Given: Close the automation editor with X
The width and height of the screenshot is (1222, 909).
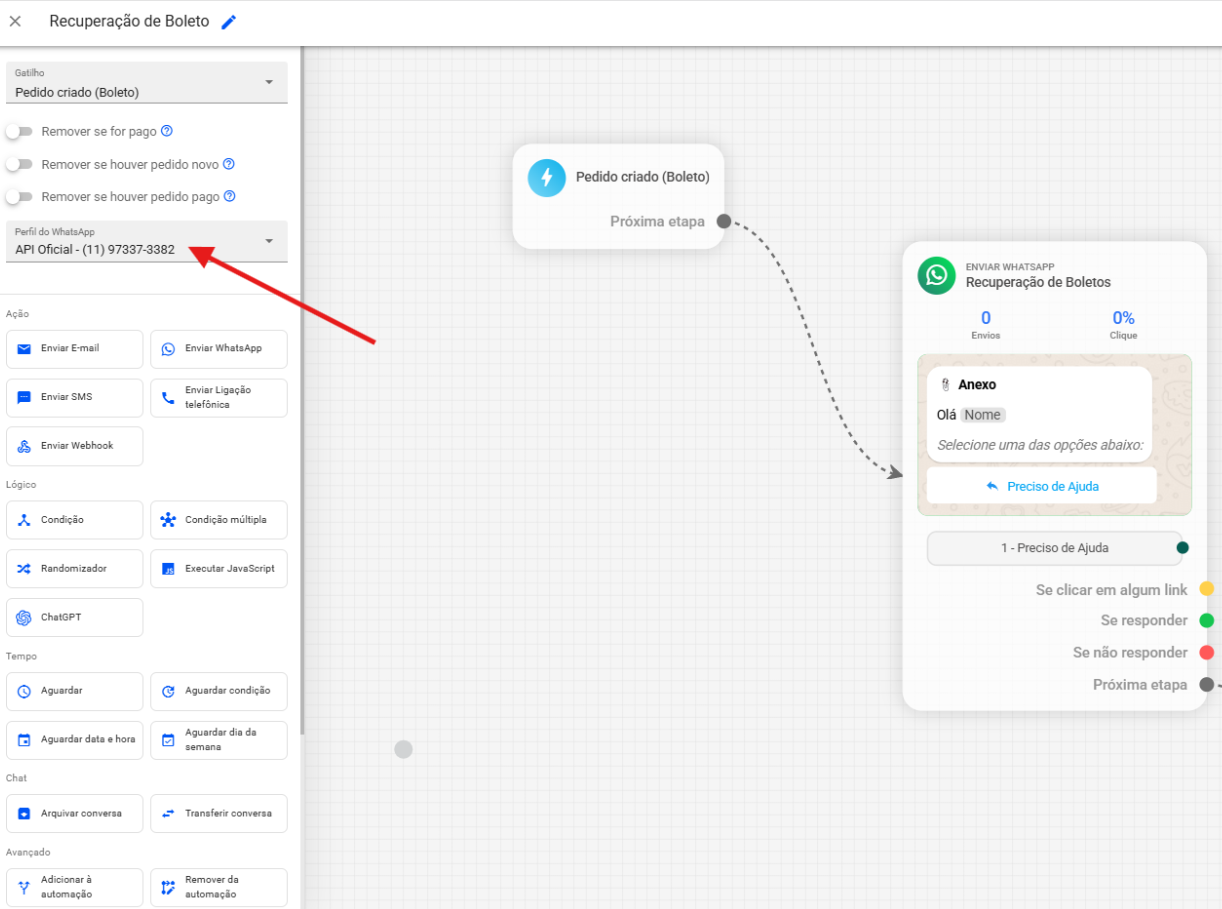Looking at the screenshot, I should pos(15,21).
